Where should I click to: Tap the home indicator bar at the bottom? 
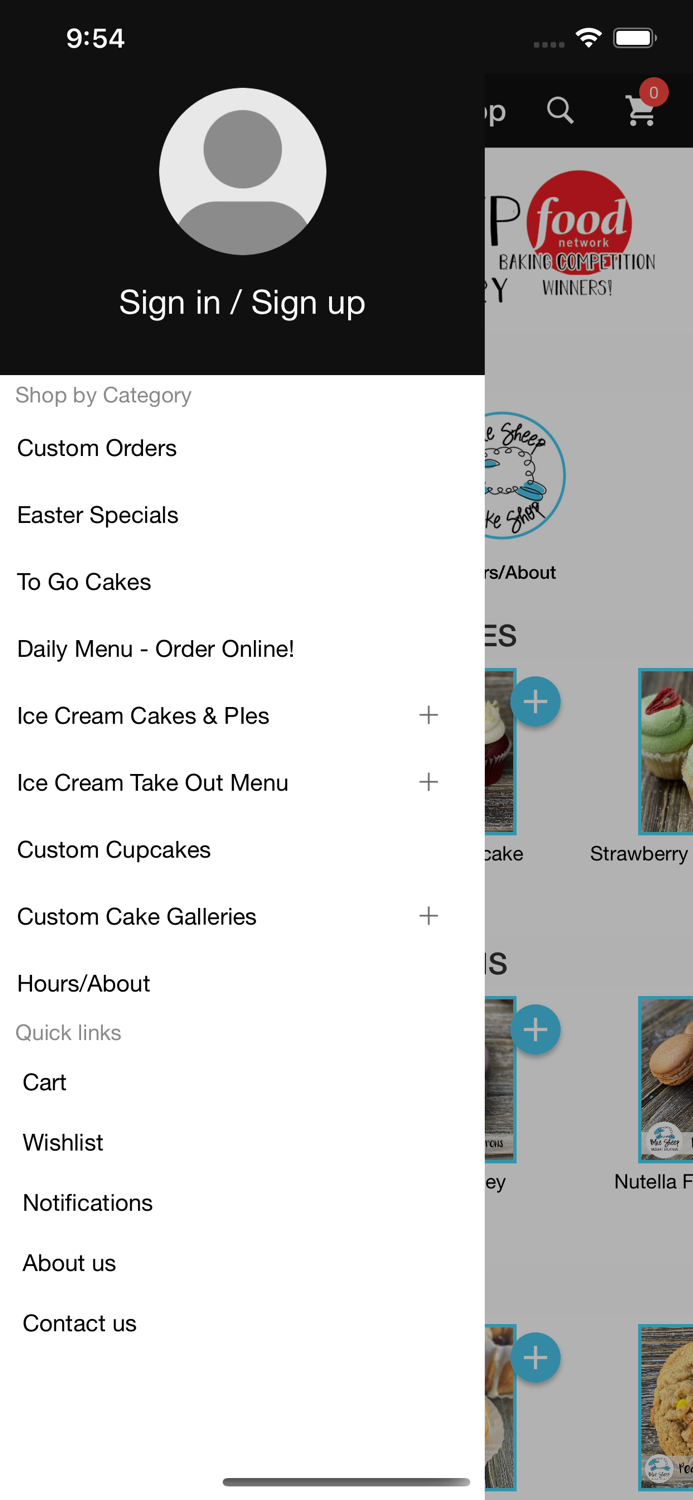[x=346, y=1483]
